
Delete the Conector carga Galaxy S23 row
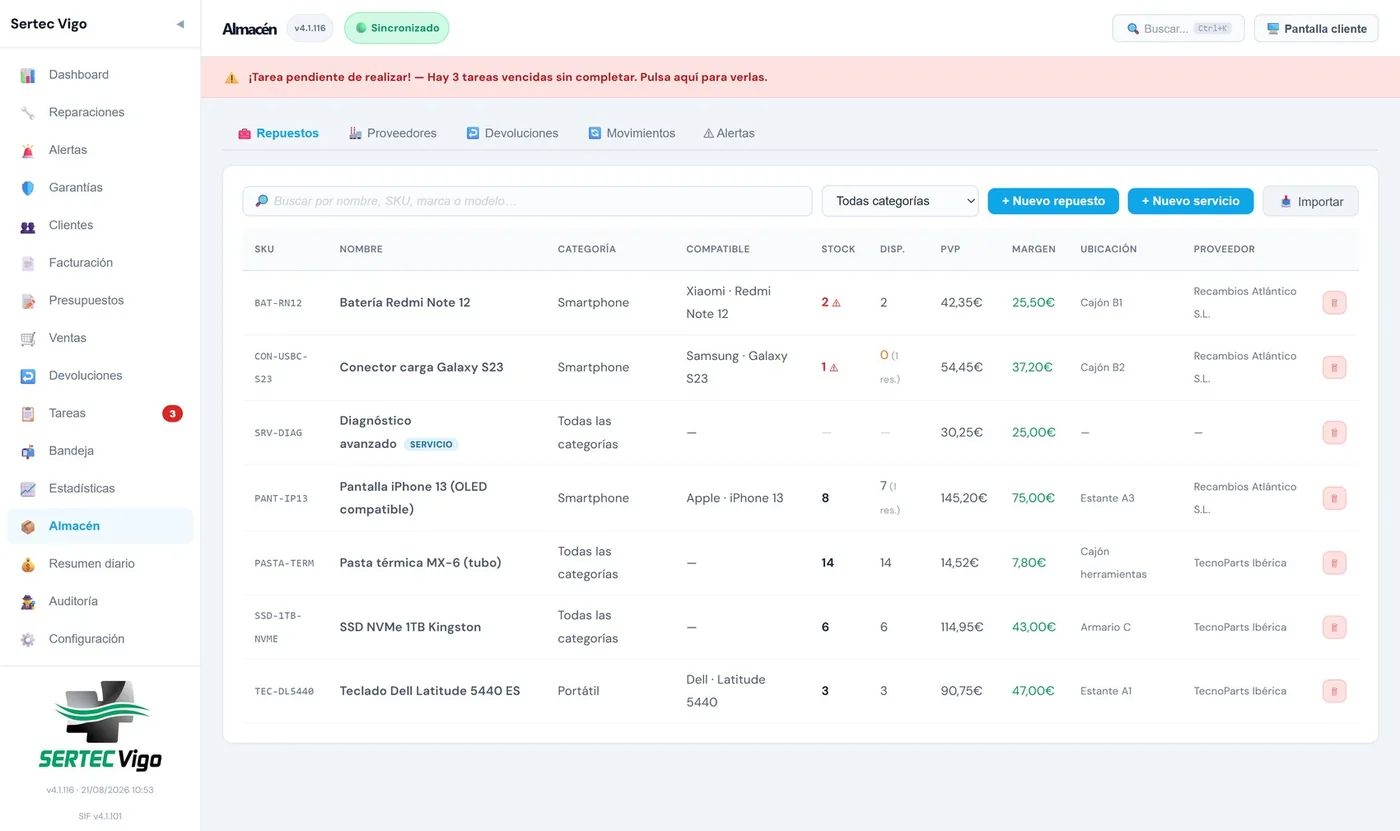pyautogui.click(x=1334, y=368)
